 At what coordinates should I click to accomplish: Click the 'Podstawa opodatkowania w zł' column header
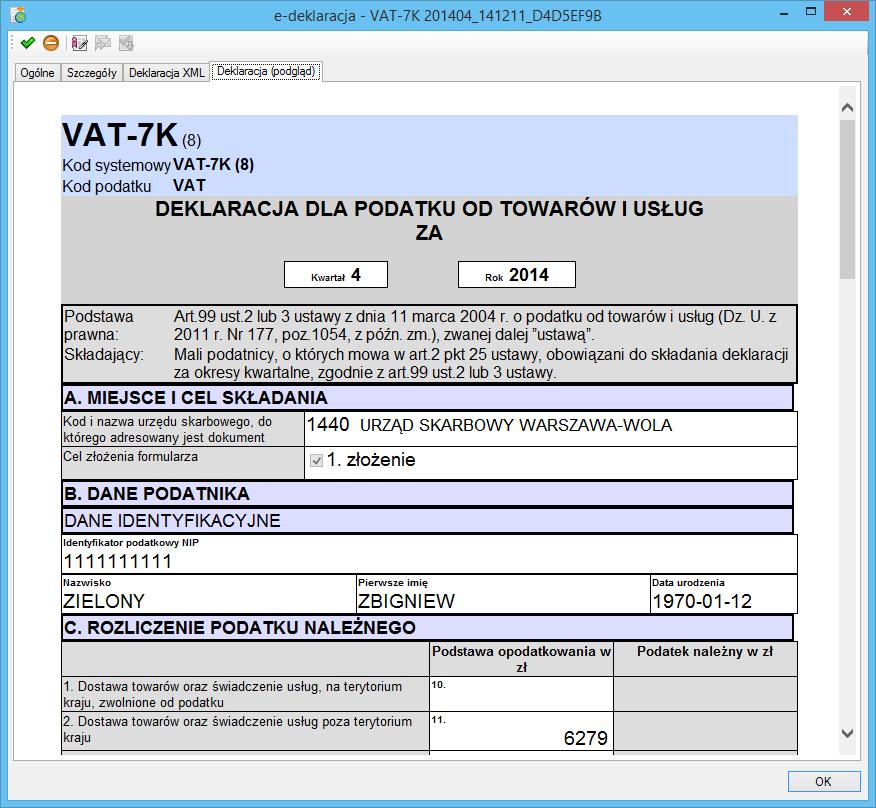tap(521, 659)
